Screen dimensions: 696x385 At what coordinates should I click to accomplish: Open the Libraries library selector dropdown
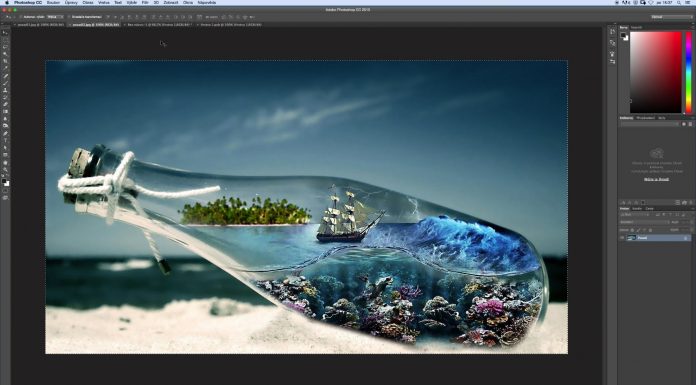pyautogui.click(x=650, y=124)
